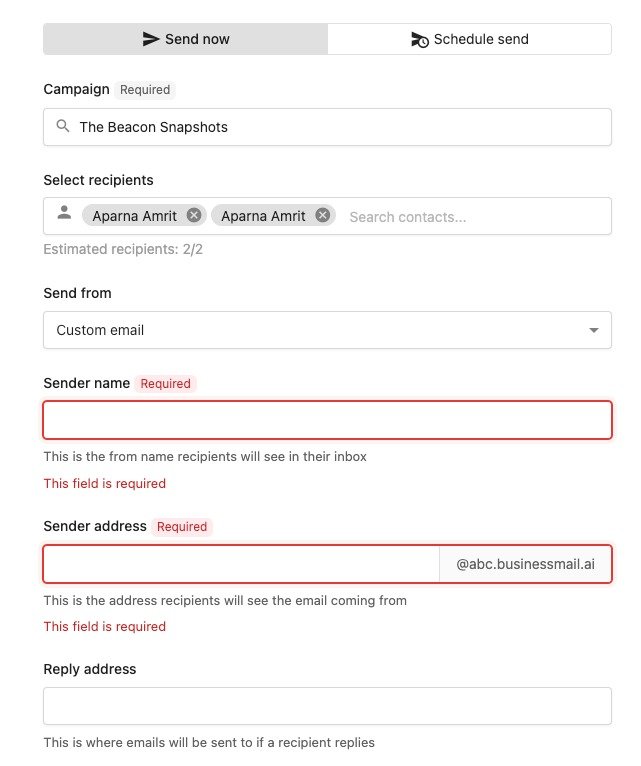This screenshot has width=641, height=766.
Task: Click into the Sender address field
Action: [241, 564]
